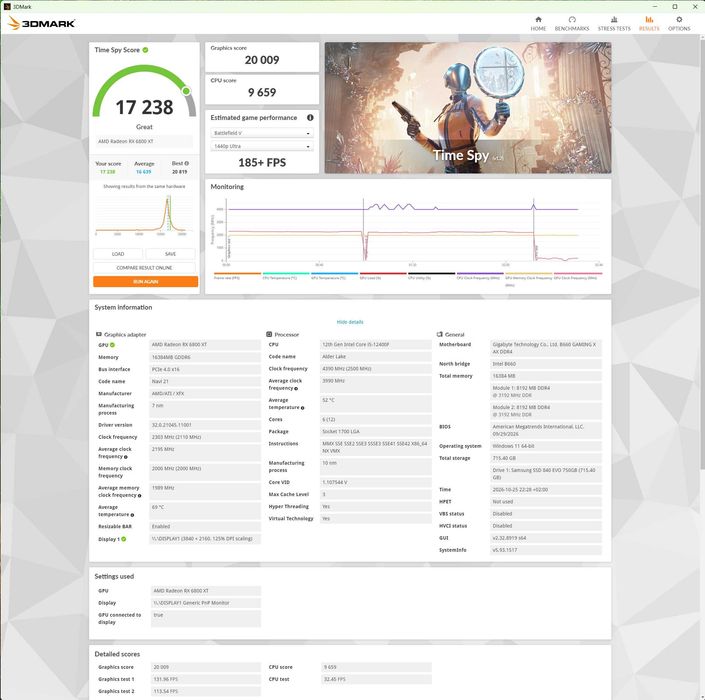The width and height of the screenshot is (705, 700).
Task: Toggle the Frame rate (FPS) legend series
Action: click(237, 276)
